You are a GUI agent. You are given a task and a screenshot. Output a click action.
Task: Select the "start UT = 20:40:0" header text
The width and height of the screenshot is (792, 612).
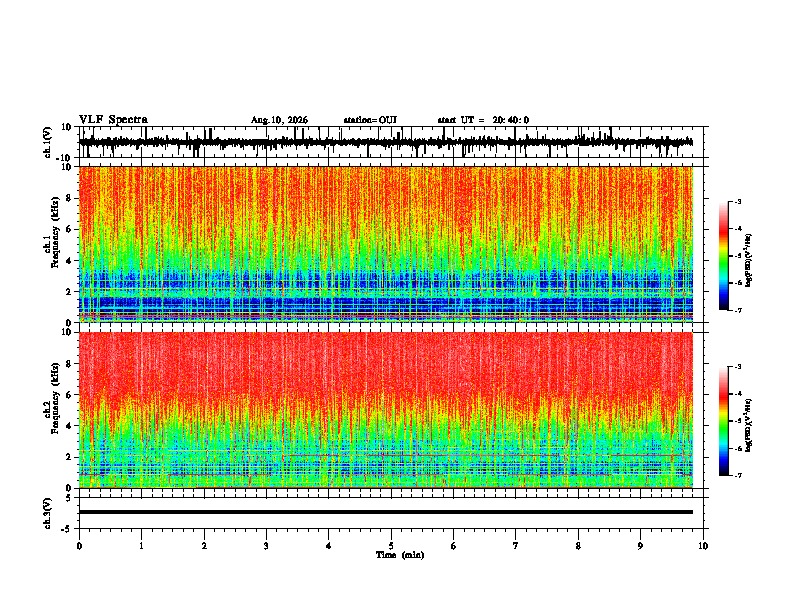tap(483, 120)
